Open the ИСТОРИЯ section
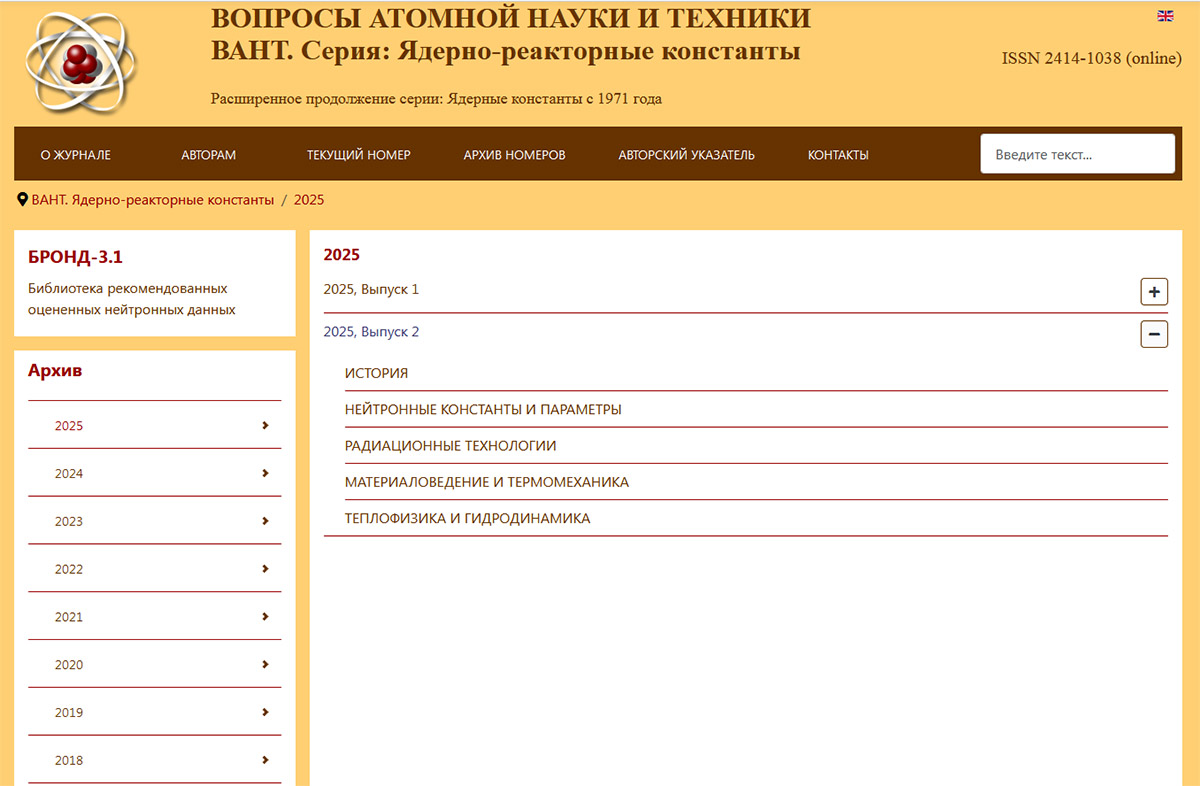 coord(376,373)
